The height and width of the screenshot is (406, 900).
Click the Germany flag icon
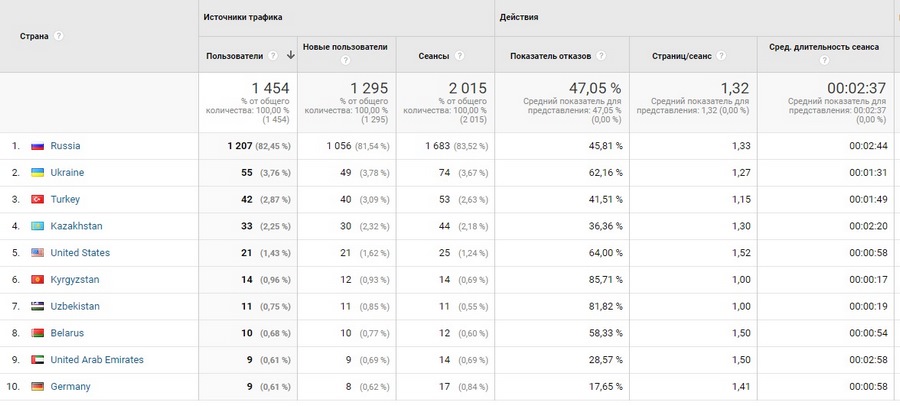coord(37,386)
